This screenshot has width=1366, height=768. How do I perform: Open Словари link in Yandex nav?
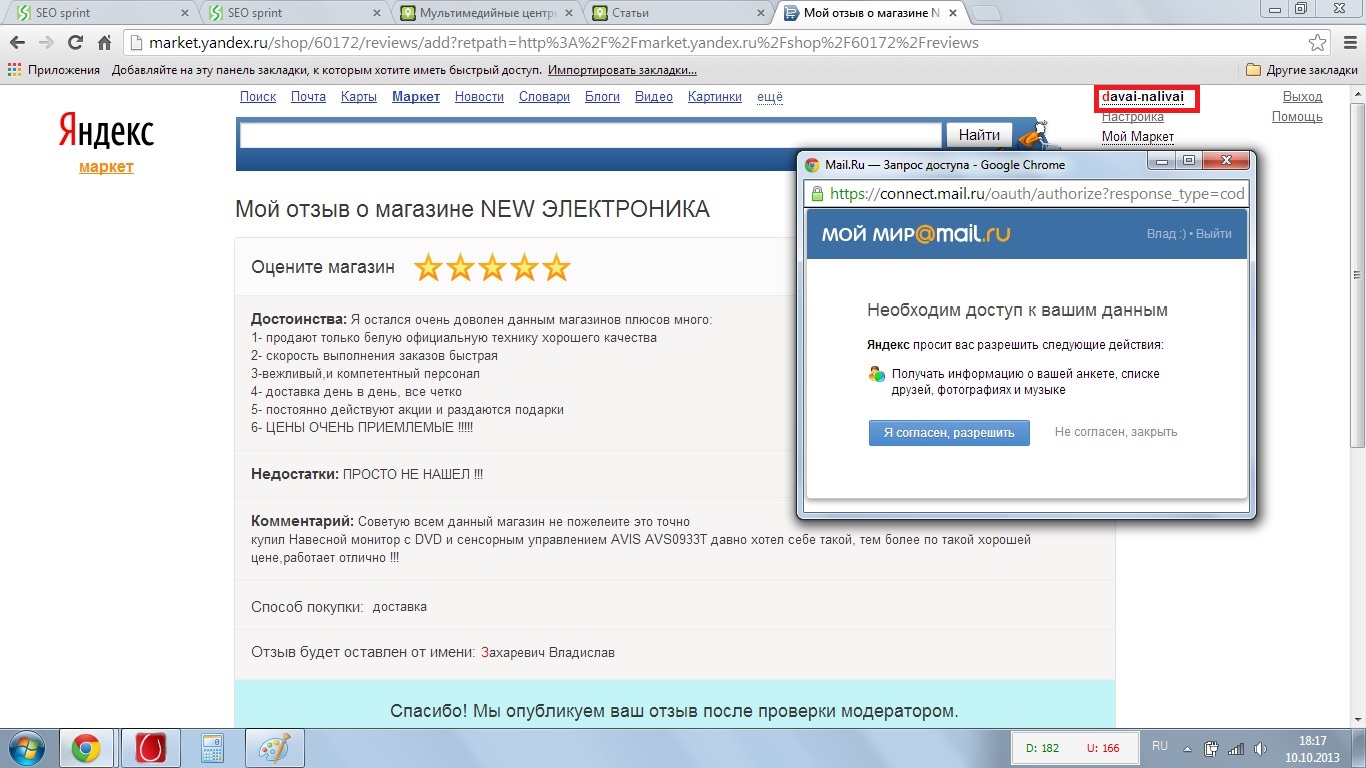tap(544, 97)
